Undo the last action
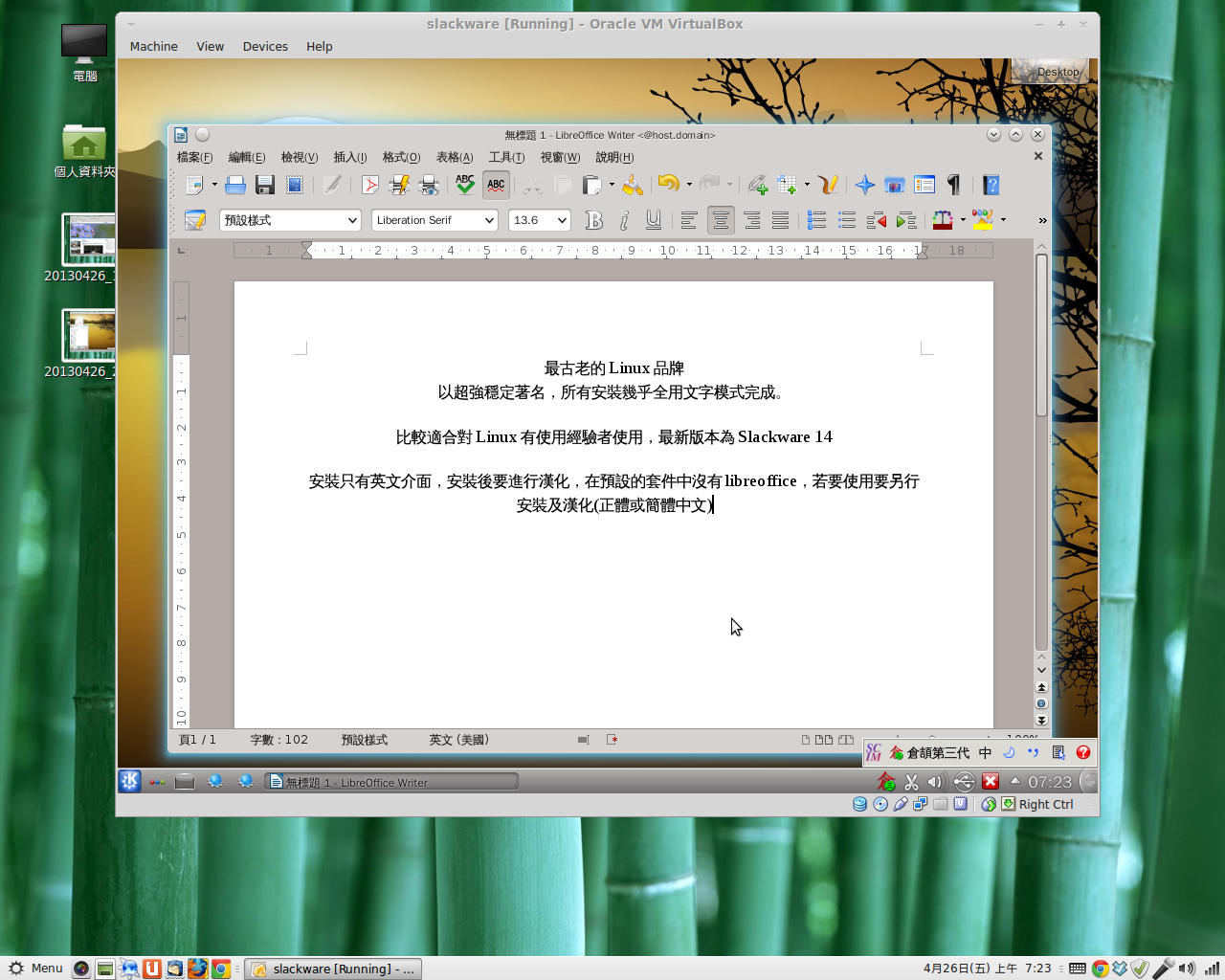Screen dimensions: 1225x980 (668, 185)
